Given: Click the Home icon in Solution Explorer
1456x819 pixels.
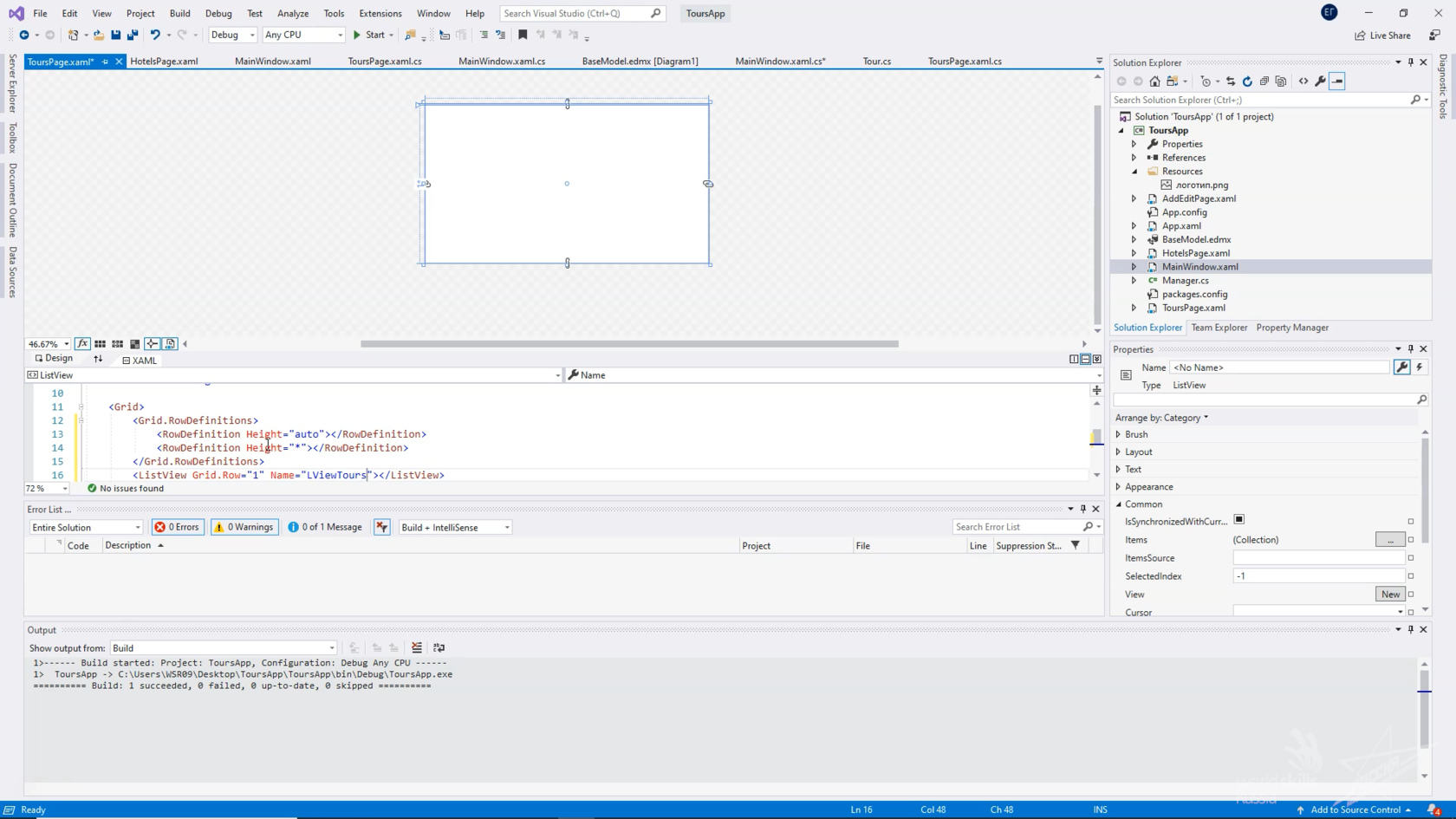Looking at the screenshot, I should coord(1154,81).
